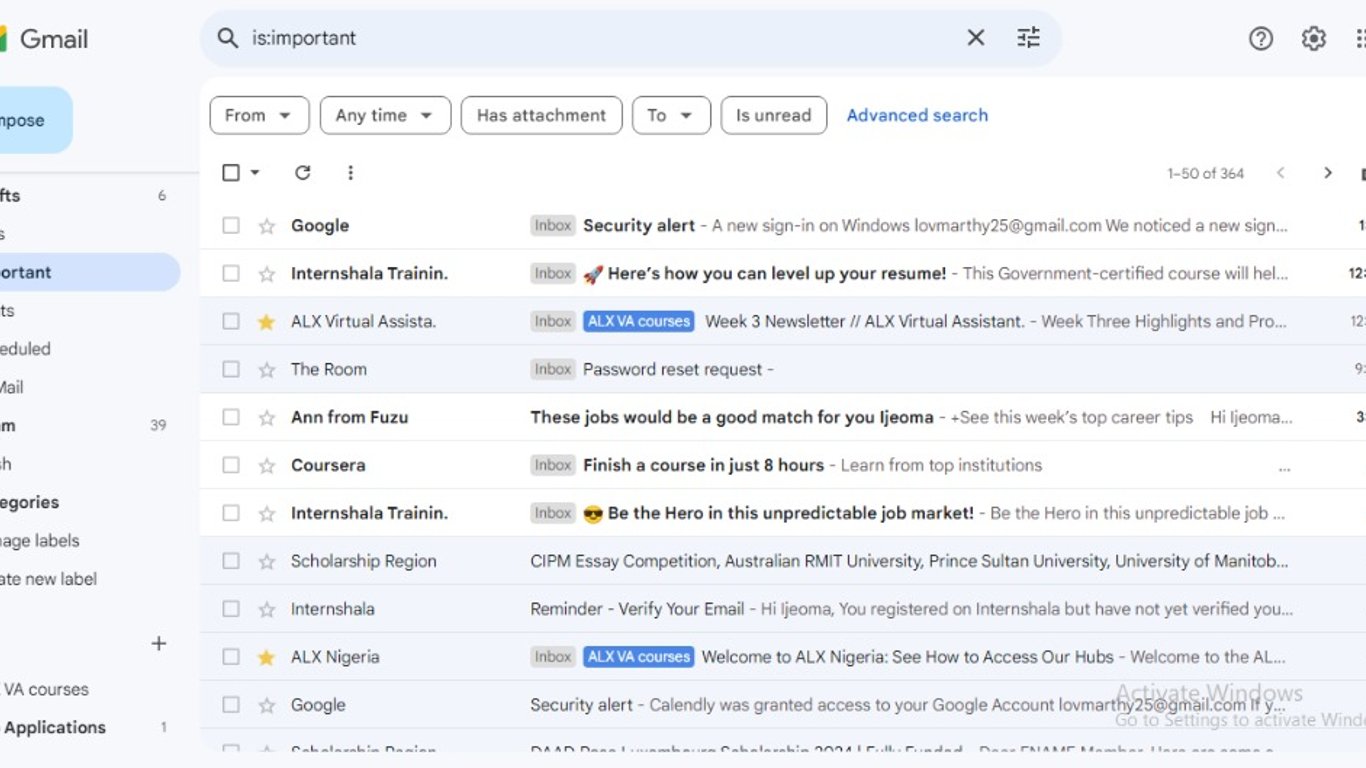1366x768 pixels.
Task: Create a new label with plus icon
Action: click(x=158, y=644)
